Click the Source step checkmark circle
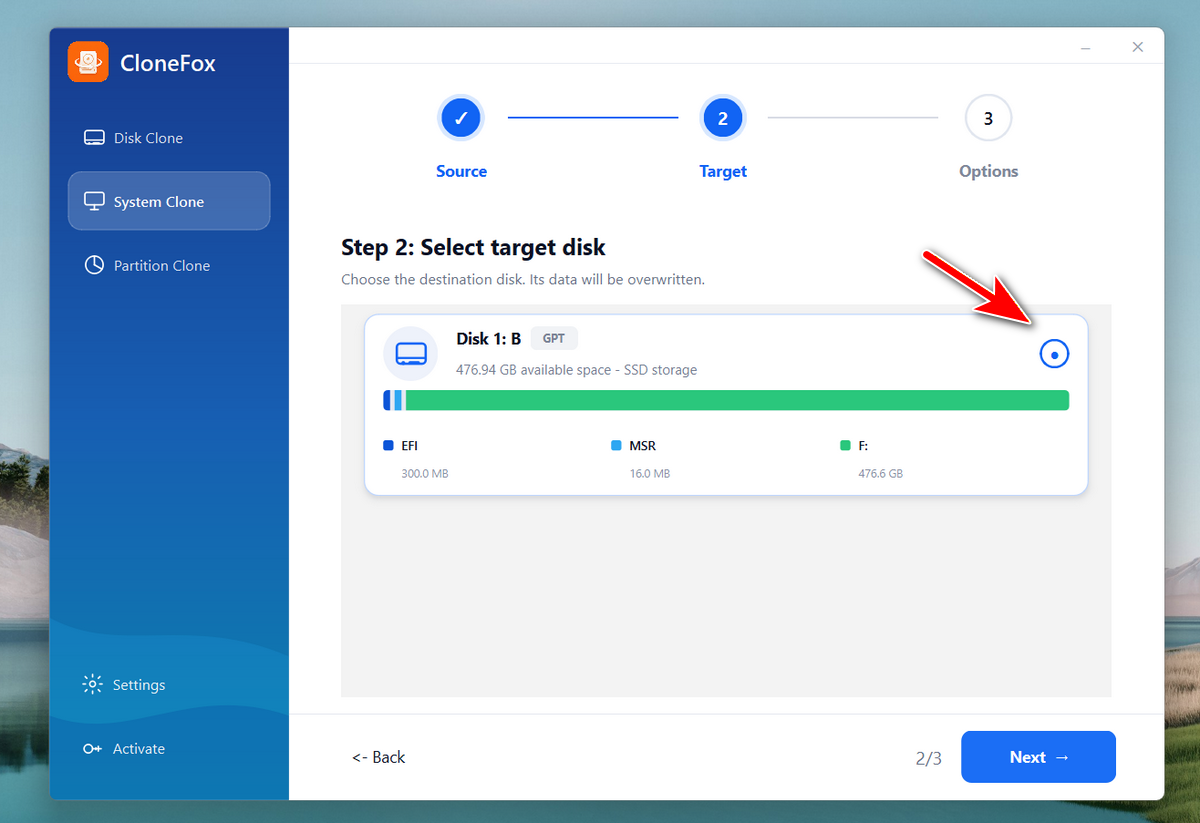1200x823 pixels. point(461,118)
